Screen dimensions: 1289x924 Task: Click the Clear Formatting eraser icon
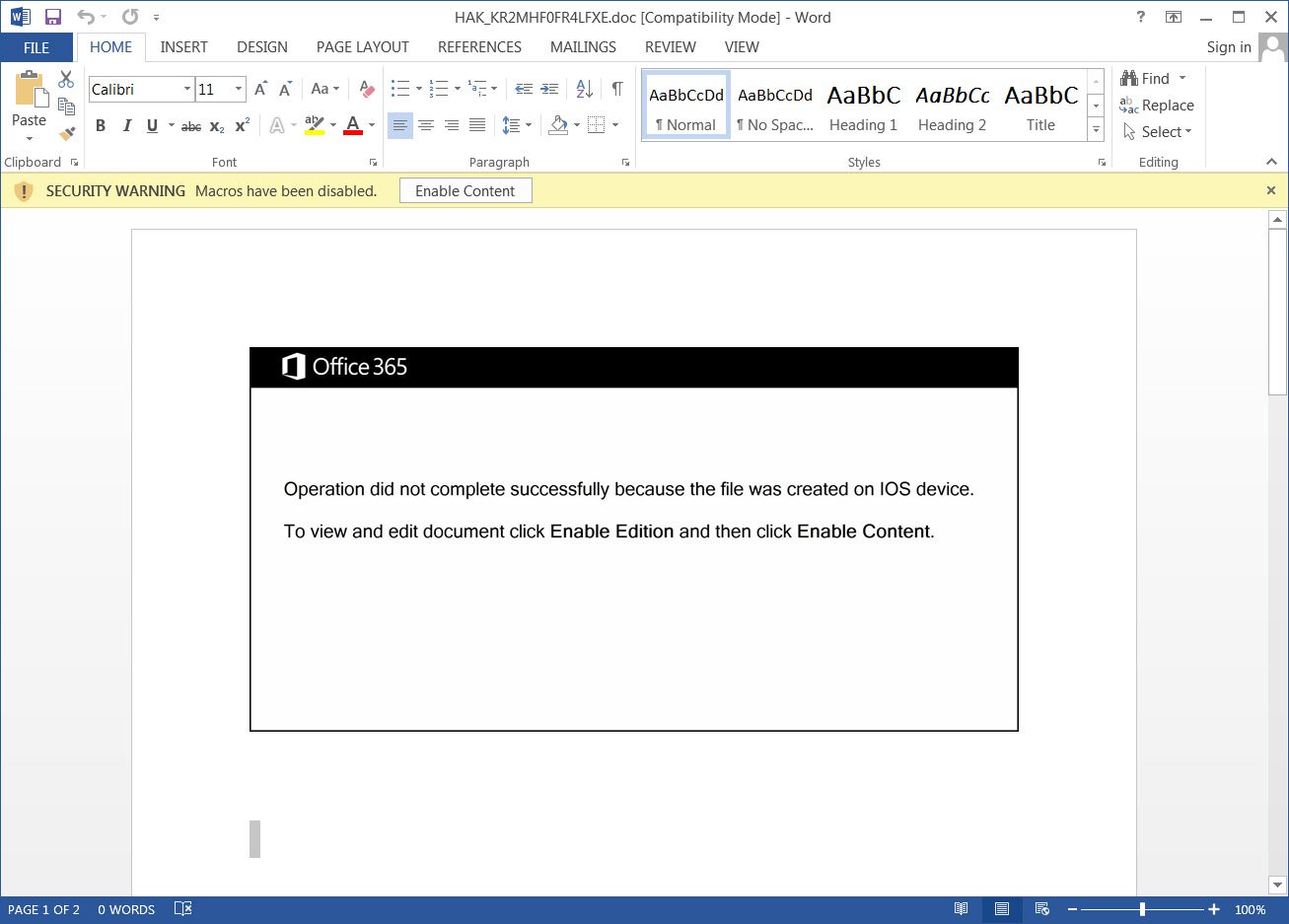pos(367,89)
